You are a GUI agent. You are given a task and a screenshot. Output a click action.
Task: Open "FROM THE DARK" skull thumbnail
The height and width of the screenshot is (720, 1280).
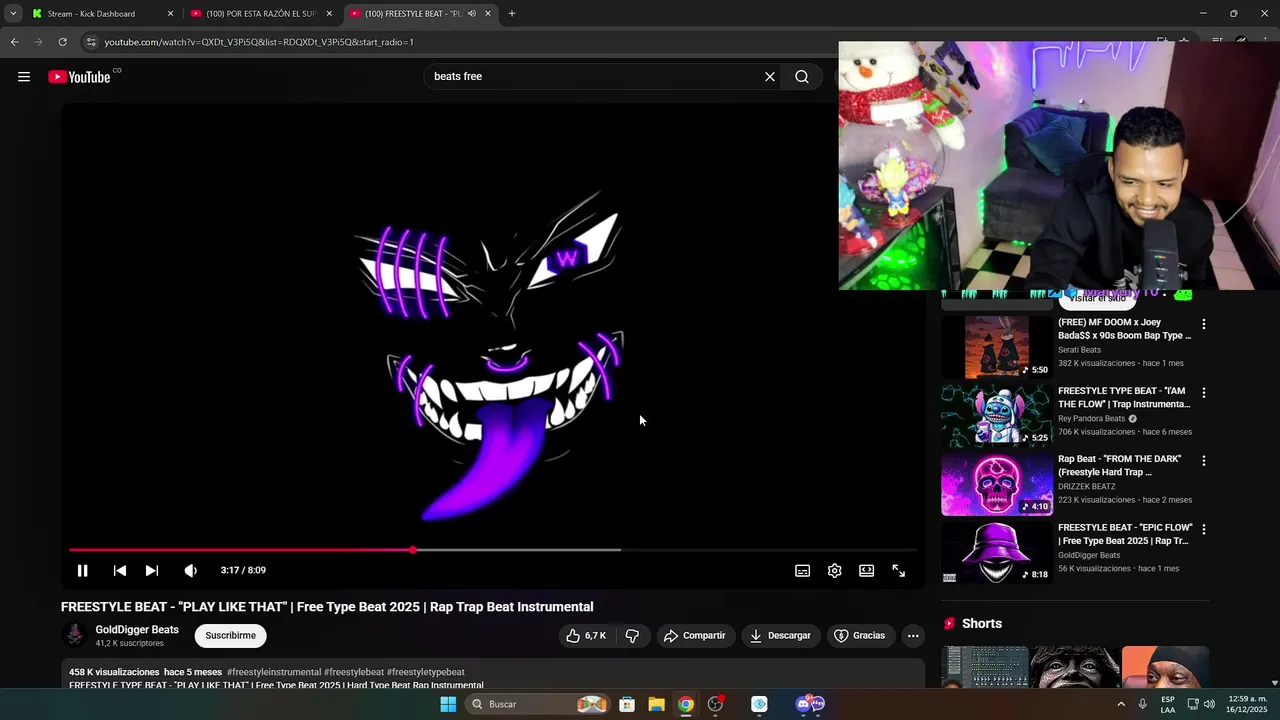(997, 484)
